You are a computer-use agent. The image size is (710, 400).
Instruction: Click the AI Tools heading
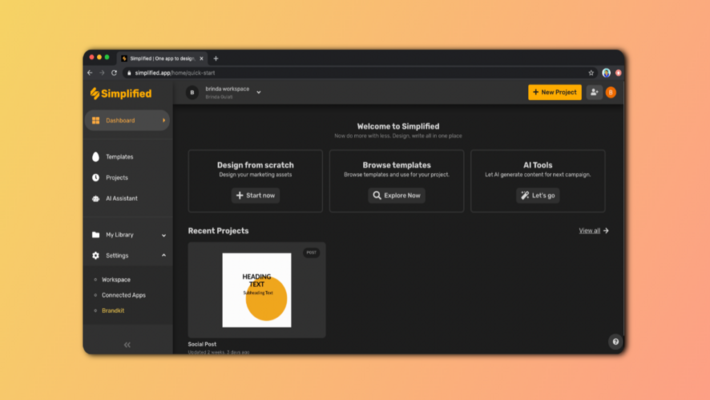[538, 165]
